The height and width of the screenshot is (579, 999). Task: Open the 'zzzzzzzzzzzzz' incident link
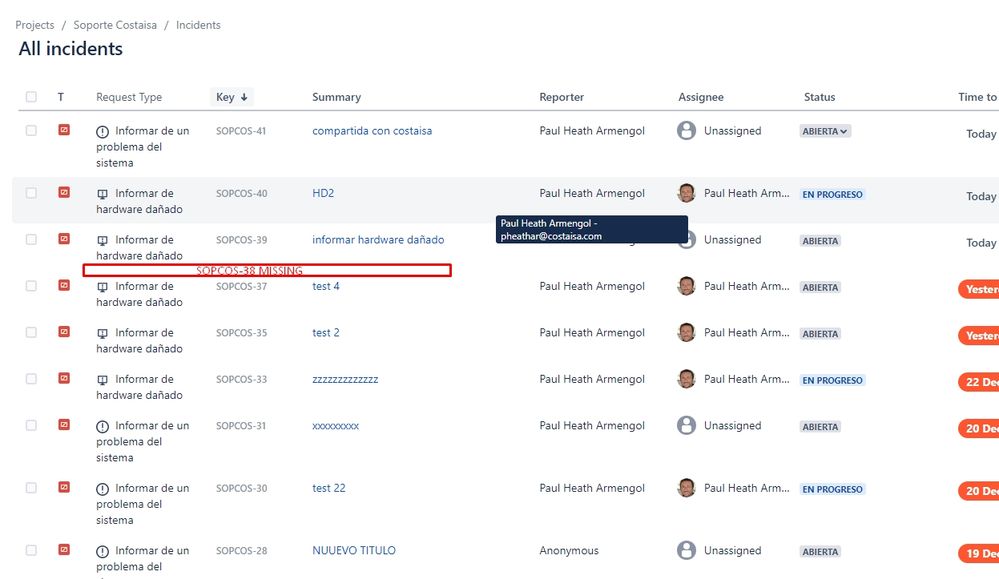(345, 379)
